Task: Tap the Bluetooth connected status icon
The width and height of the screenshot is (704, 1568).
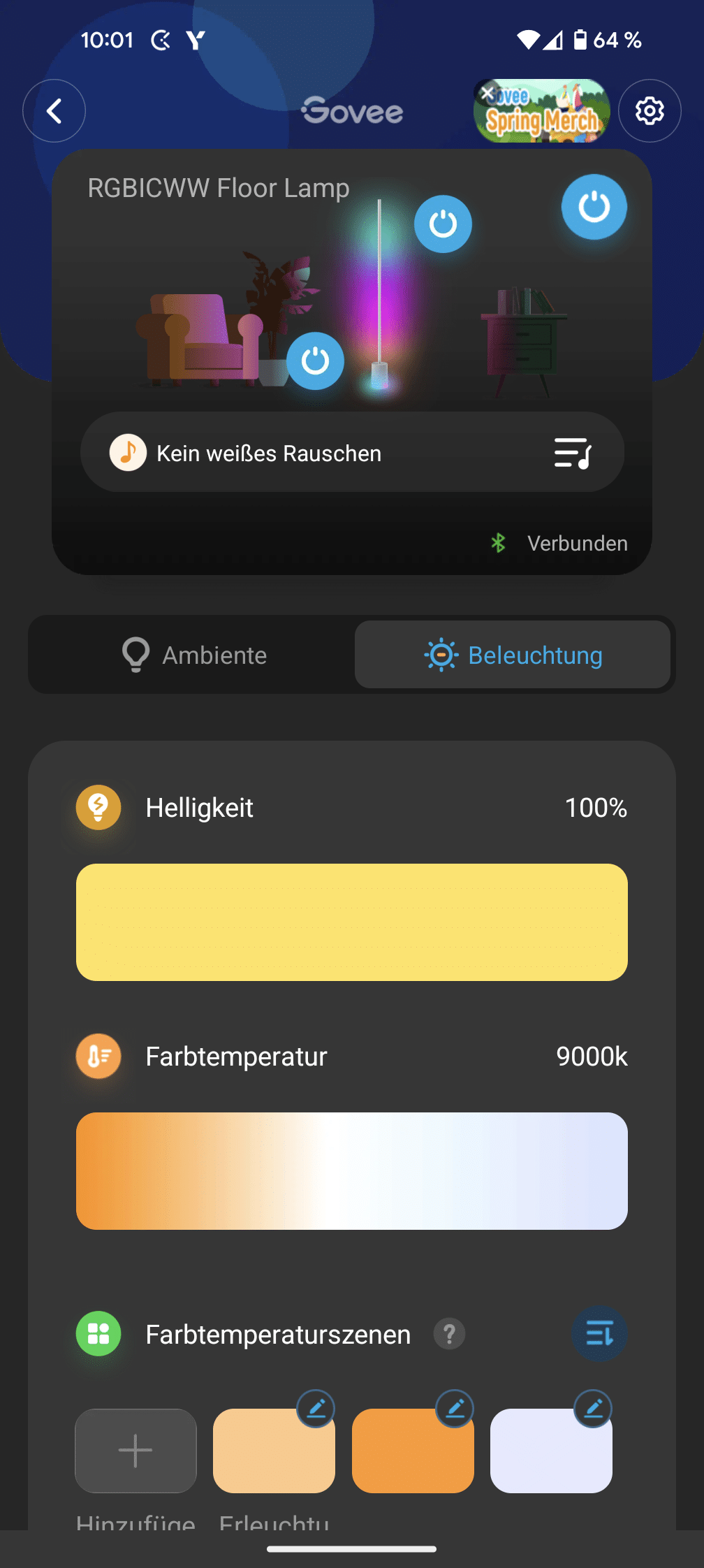Action: (x=498, y=543)
